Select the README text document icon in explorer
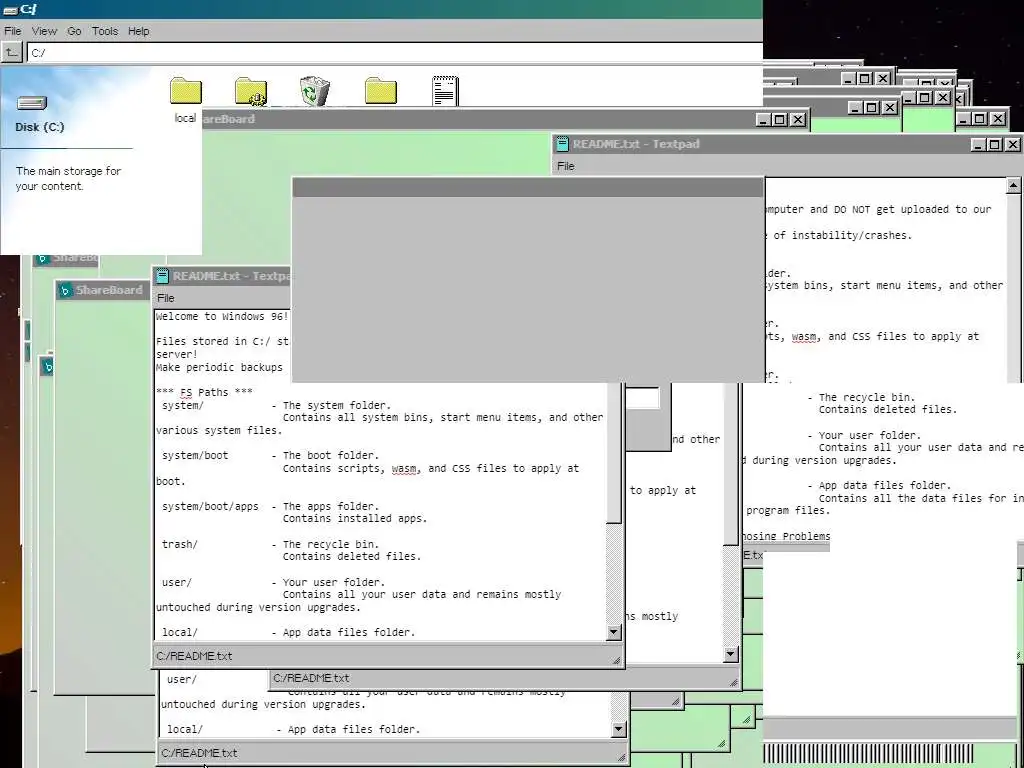 coord(445,91)
